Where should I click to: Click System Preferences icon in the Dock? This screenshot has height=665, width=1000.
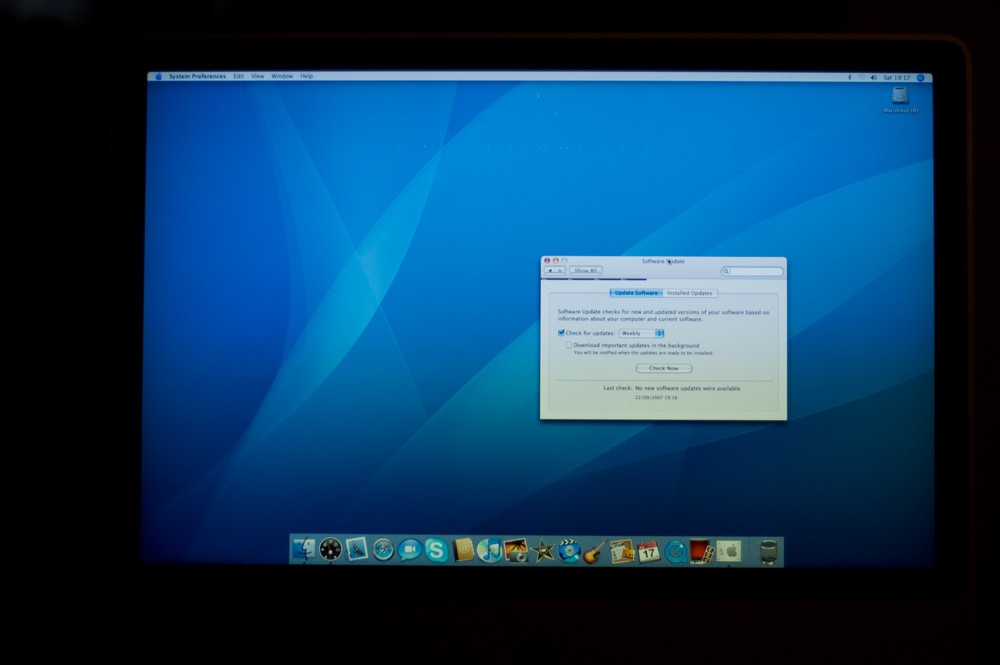point(728,551)
